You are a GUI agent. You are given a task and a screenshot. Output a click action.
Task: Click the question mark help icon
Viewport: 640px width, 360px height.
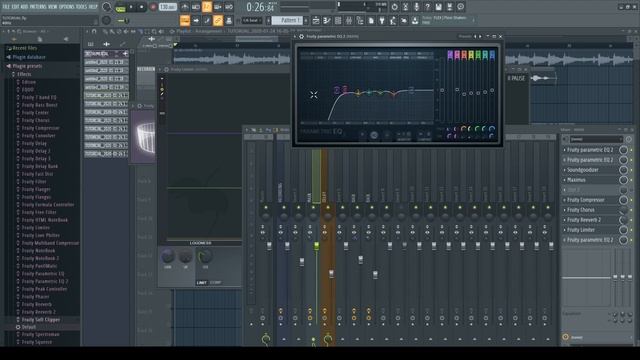tap(427, 7)
